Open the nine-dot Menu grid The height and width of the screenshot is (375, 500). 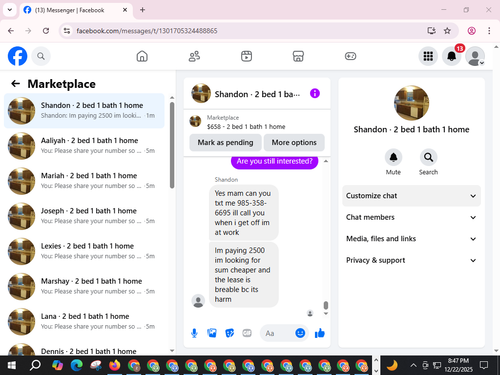[428, 56]
